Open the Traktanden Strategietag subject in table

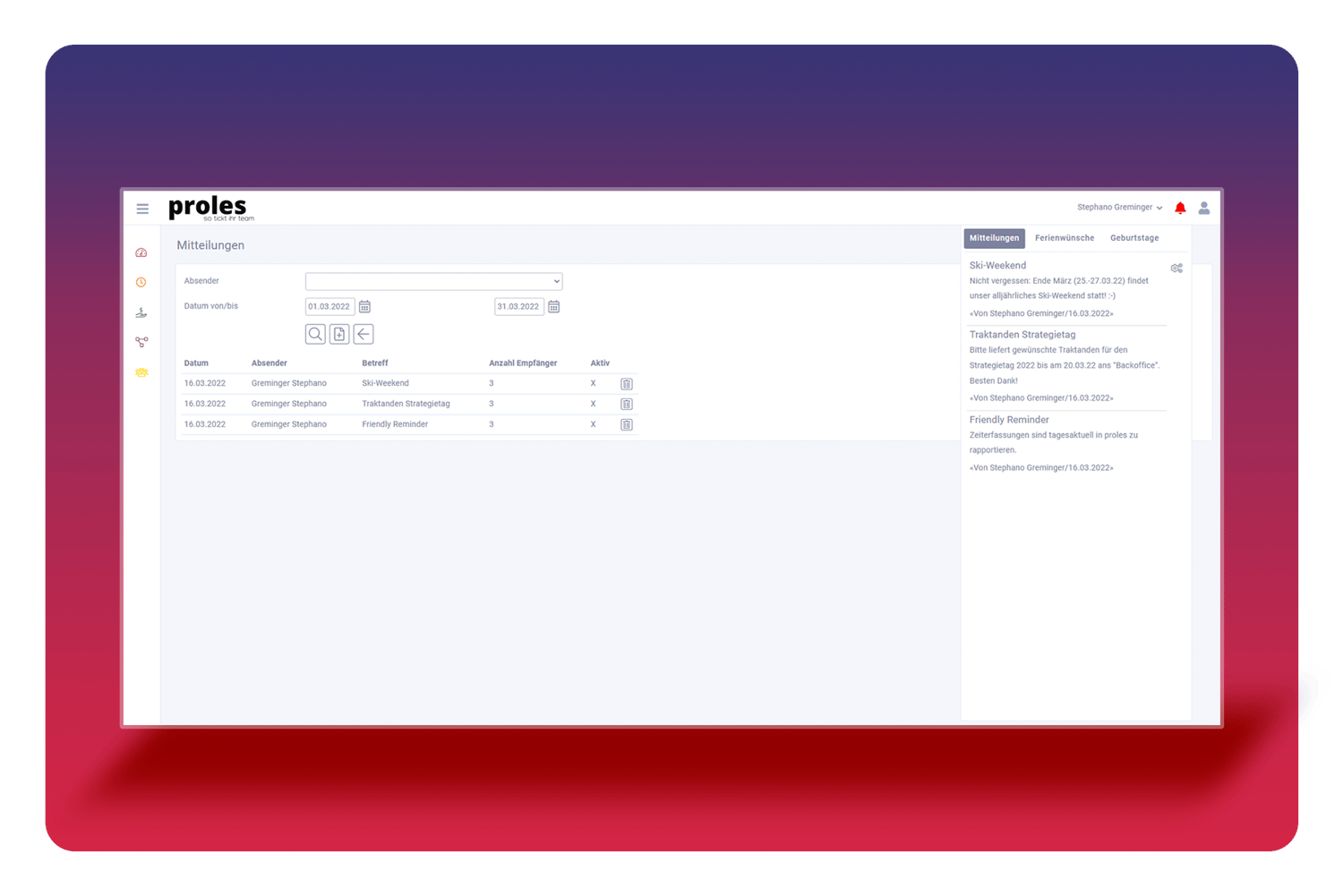pos(406,404)
